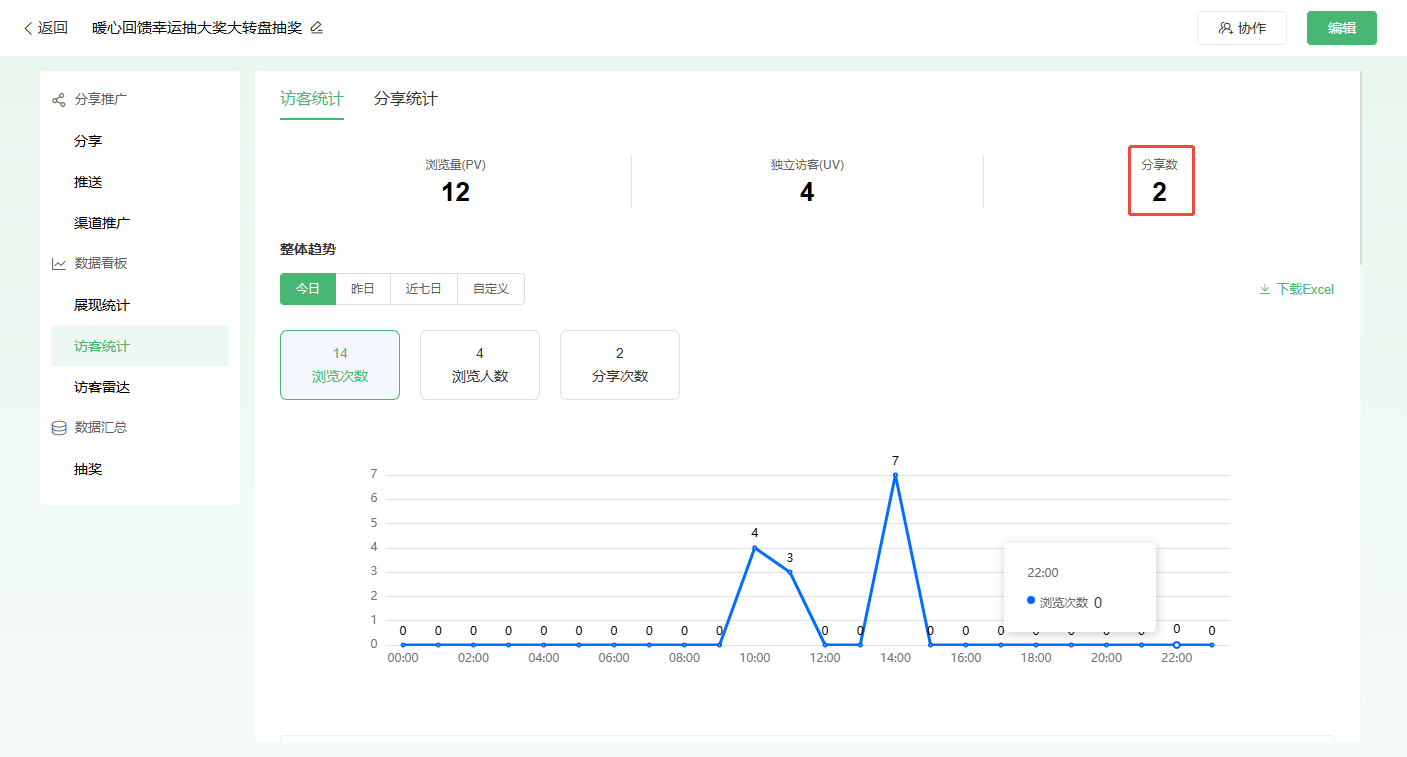Choose the 自定义 date range option
Image resolution: width=1407 pixels, height=757 pixels.
tap(491, 289)
